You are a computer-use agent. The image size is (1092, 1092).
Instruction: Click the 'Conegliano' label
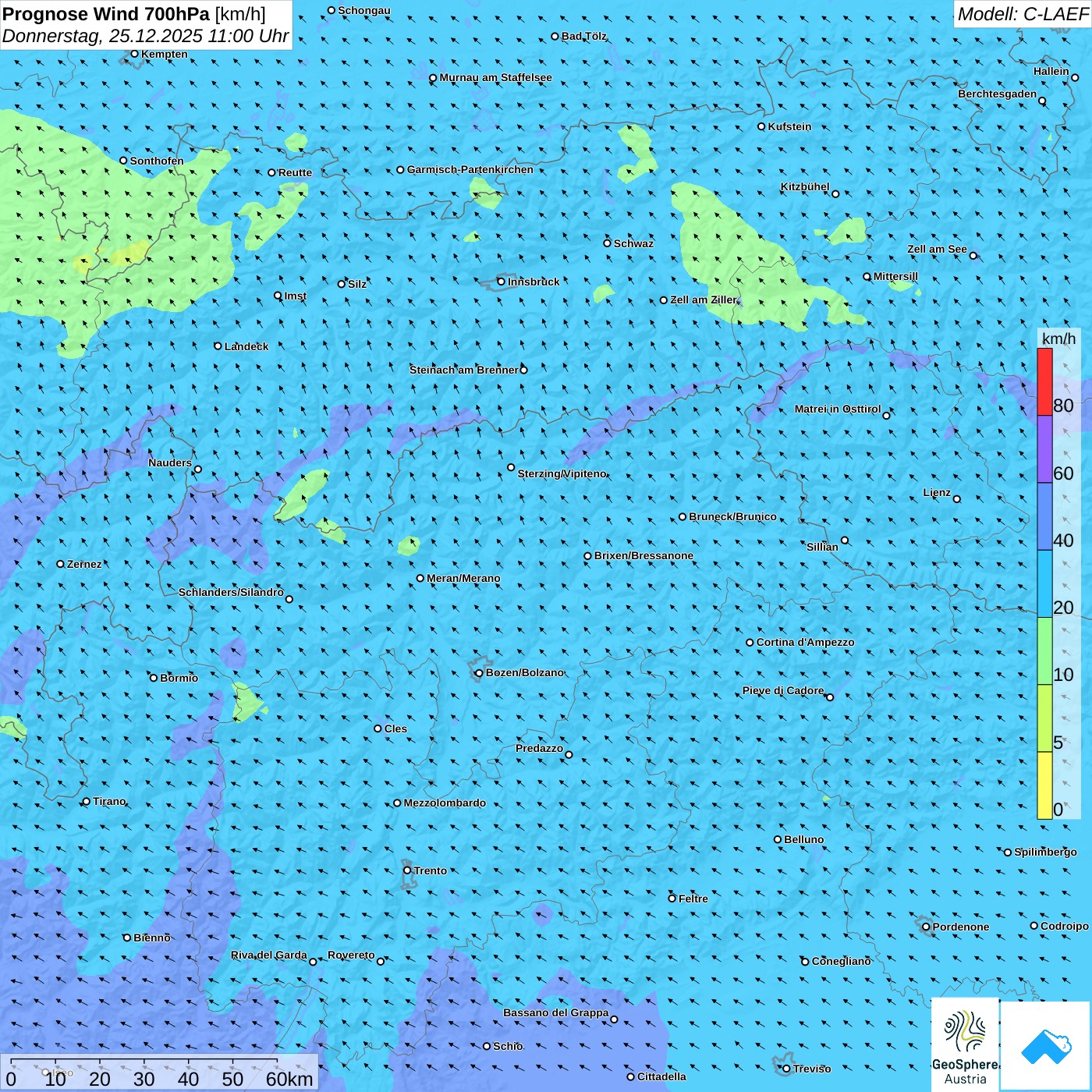pos(841,961)
